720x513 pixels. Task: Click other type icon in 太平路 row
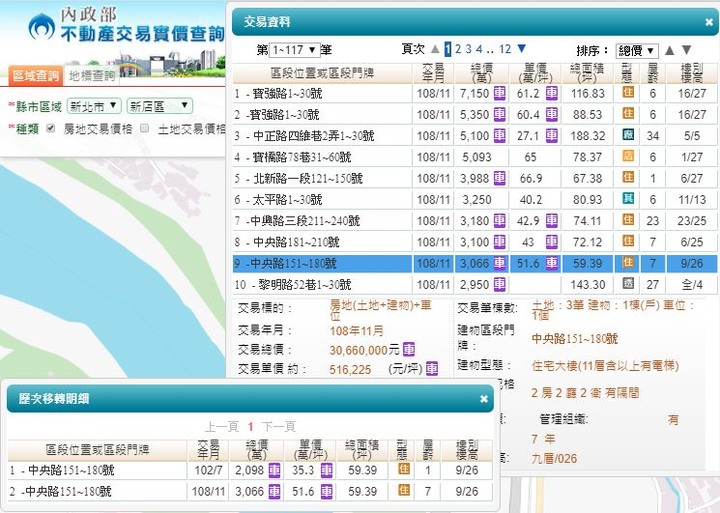click(x=628, y=198)
